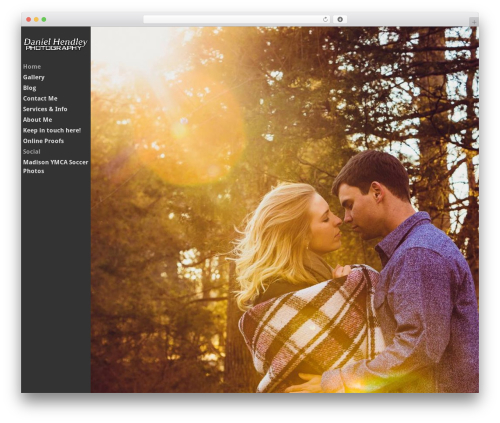Click the couple hero photograph

[x=285, y=210]
